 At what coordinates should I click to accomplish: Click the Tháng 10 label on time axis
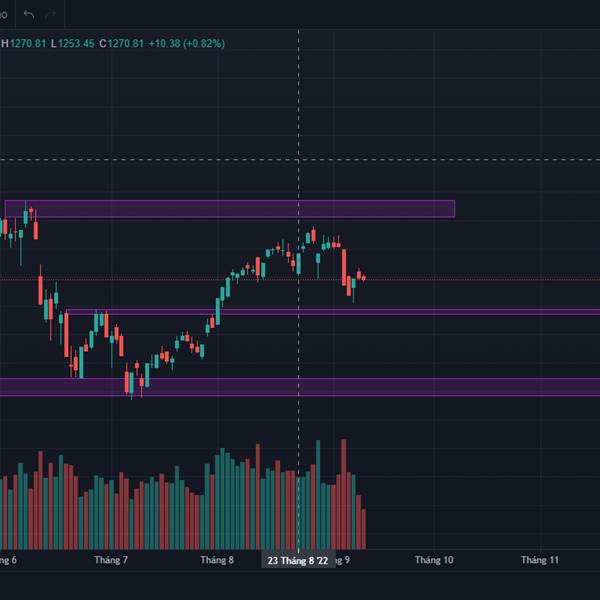tap(434, 560)
